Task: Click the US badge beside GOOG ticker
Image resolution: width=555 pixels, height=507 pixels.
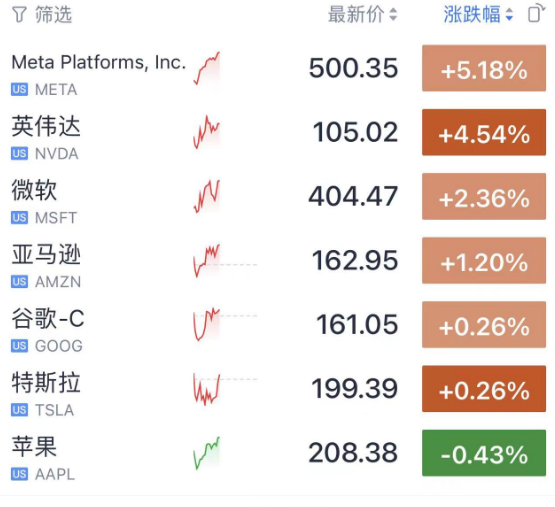Action: click(x=19, y=346)
